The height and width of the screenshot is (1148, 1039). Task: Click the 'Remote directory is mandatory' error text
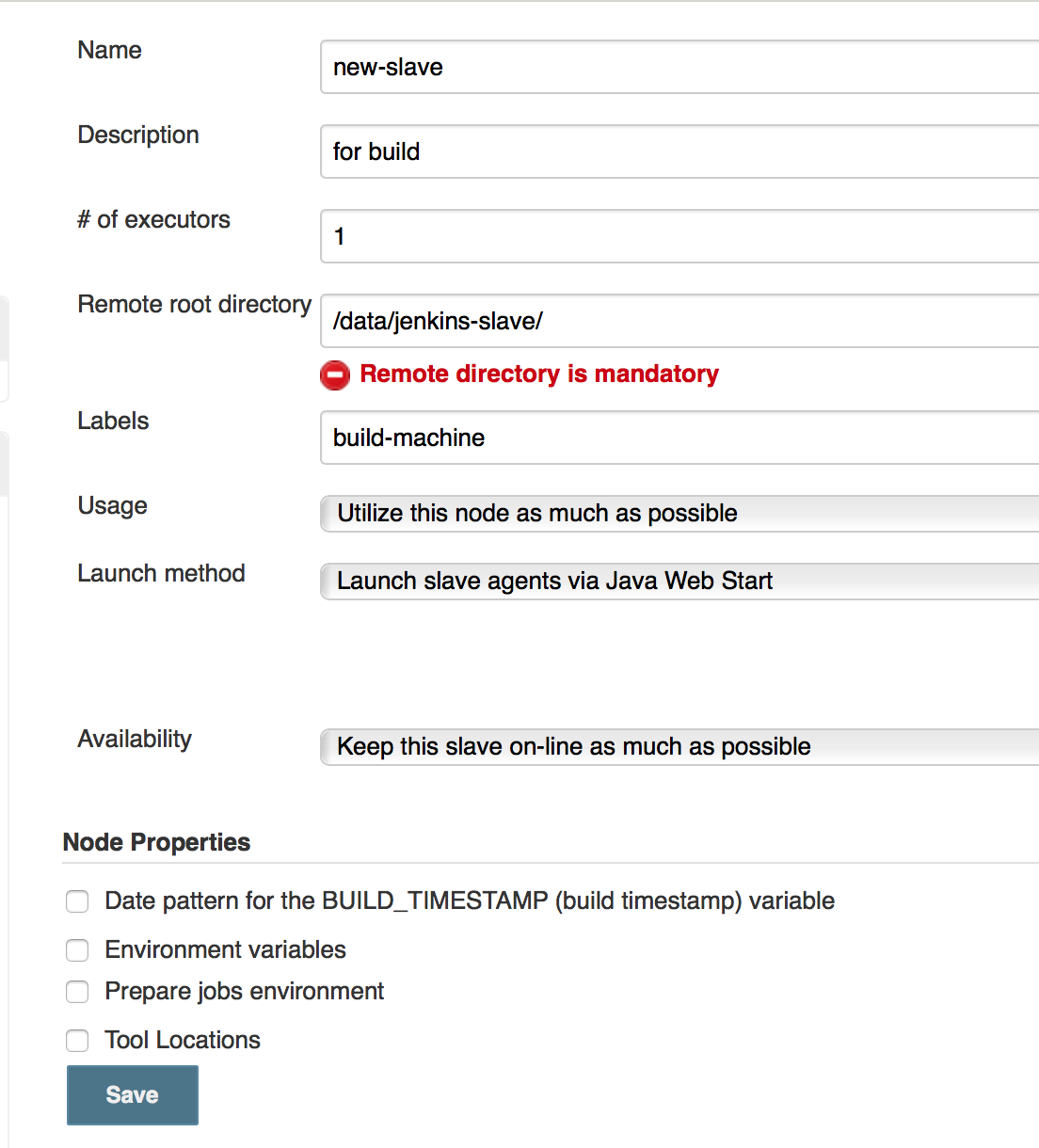point(539,375)
